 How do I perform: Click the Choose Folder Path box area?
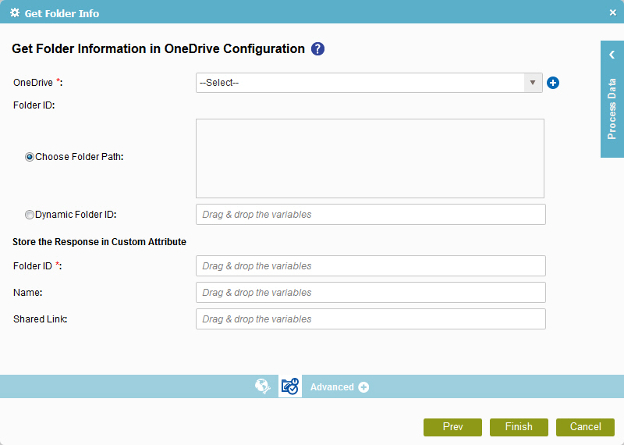[x=370, y=158]
